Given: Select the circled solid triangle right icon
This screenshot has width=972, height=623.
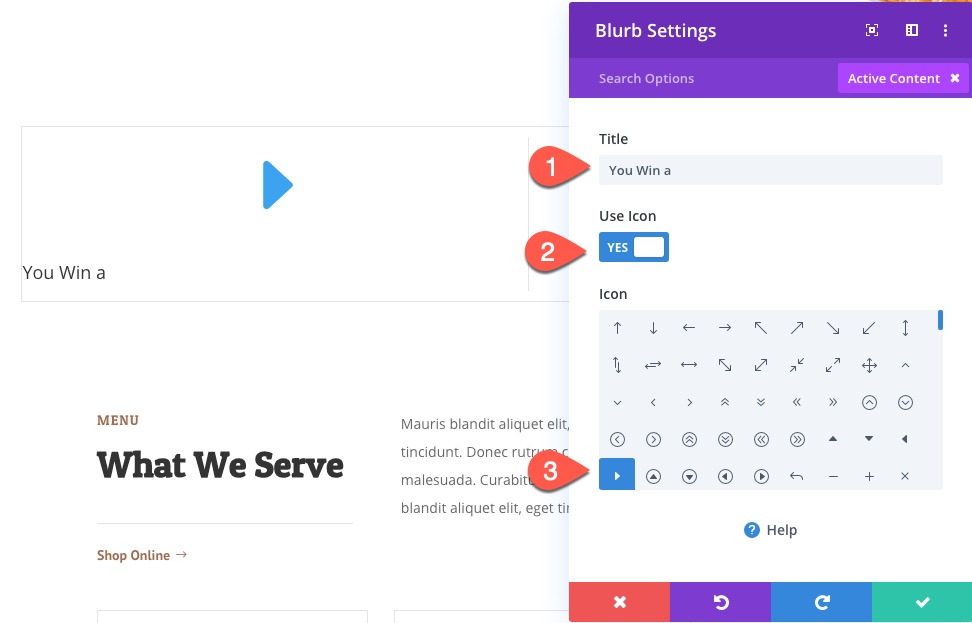Looking at the screenshot, I should click(761, 477).
